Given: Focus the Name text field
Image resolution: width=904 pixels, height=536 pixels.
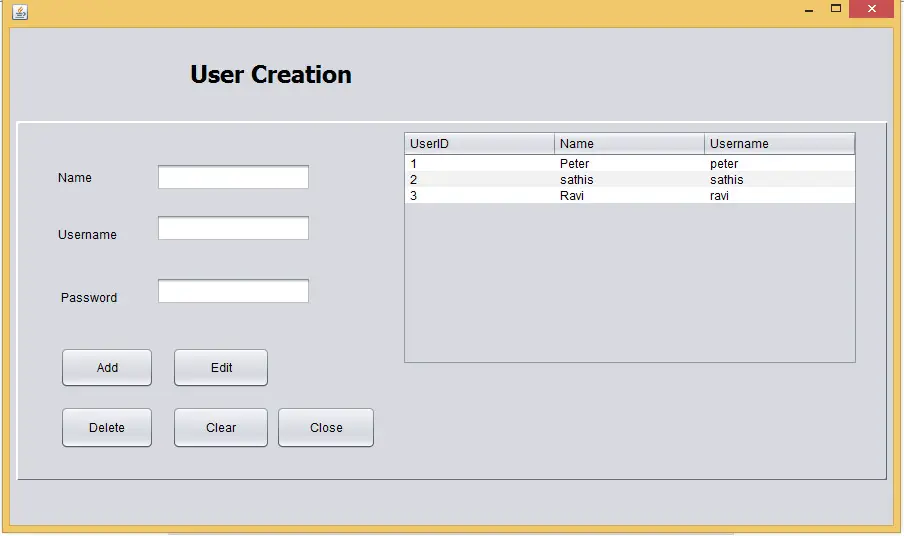Looking at the screenshot, I should pyautogui.click(x=233, y=177).
